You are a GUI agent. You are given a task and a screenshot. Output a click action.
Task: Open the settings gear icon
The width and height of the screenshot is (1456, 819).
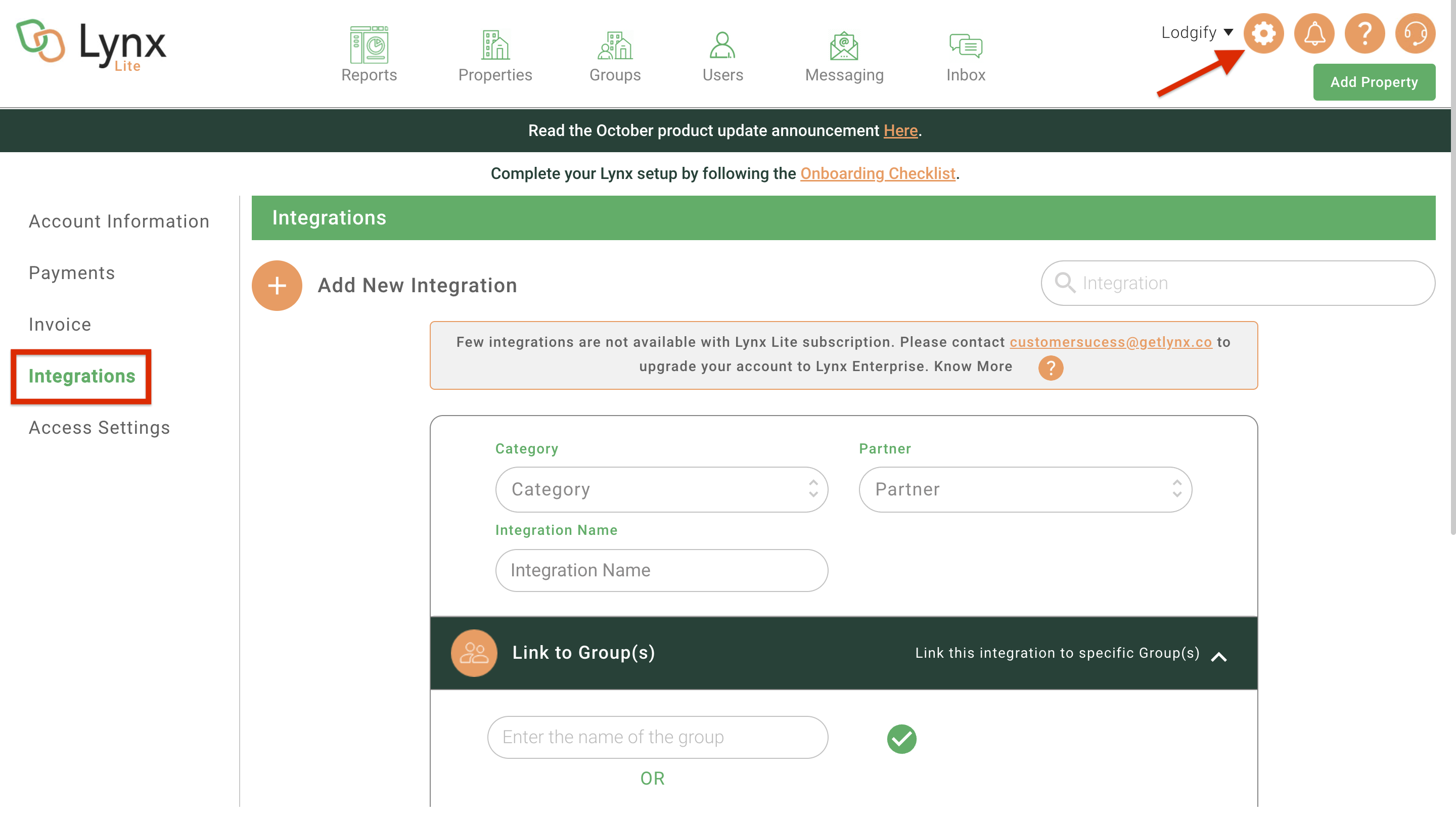[x=1263, y=33]
